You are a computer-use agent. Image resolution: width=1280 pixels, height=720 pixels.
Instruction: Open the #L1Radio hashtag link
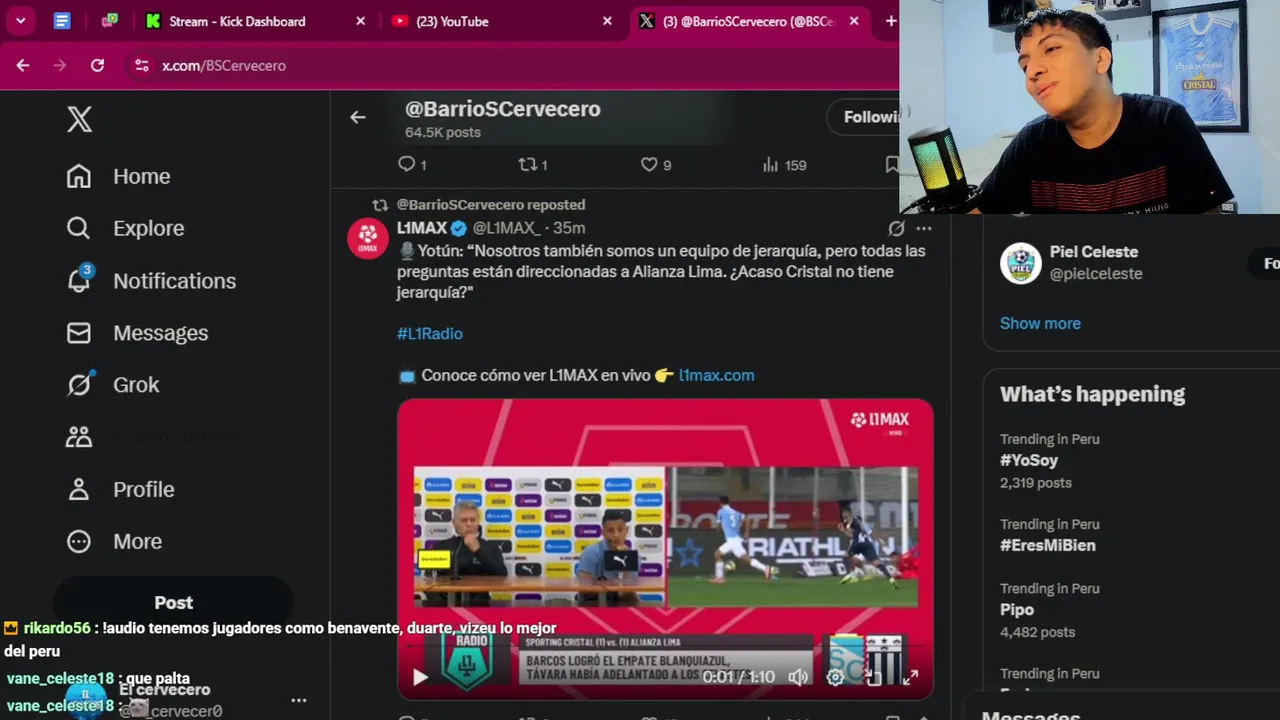coord(430,333)
